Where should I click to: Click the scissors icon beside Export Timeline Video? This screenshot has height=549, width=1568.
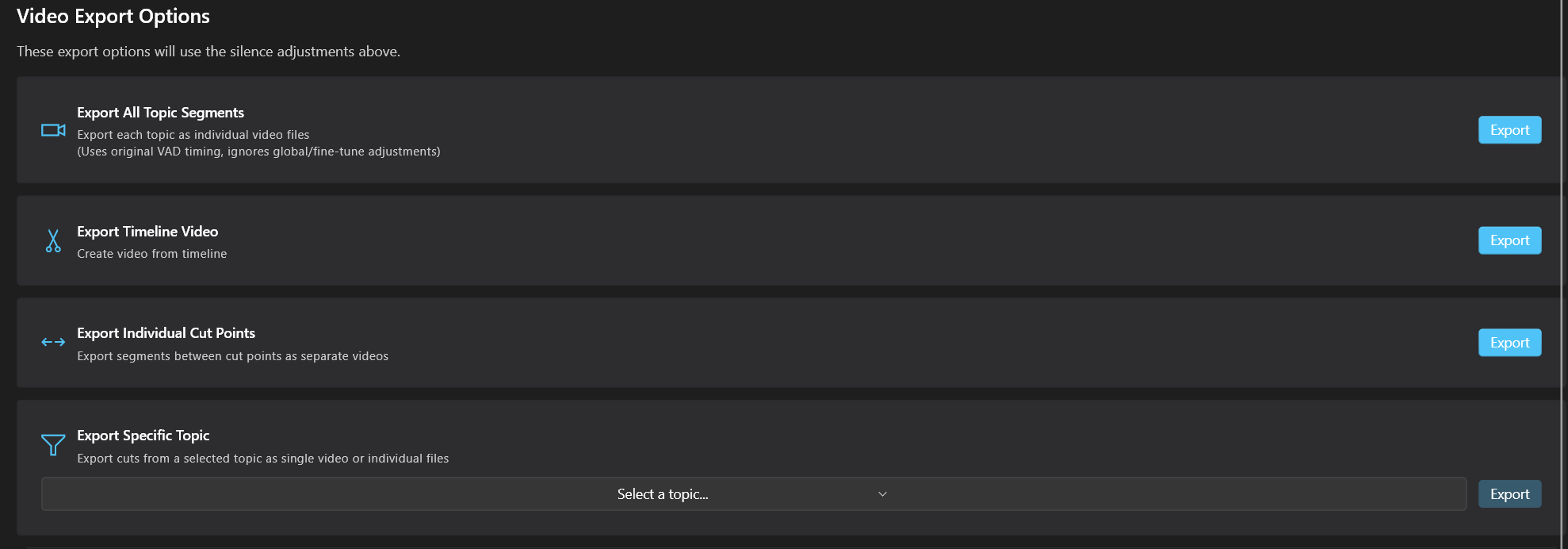pos(53,240)
